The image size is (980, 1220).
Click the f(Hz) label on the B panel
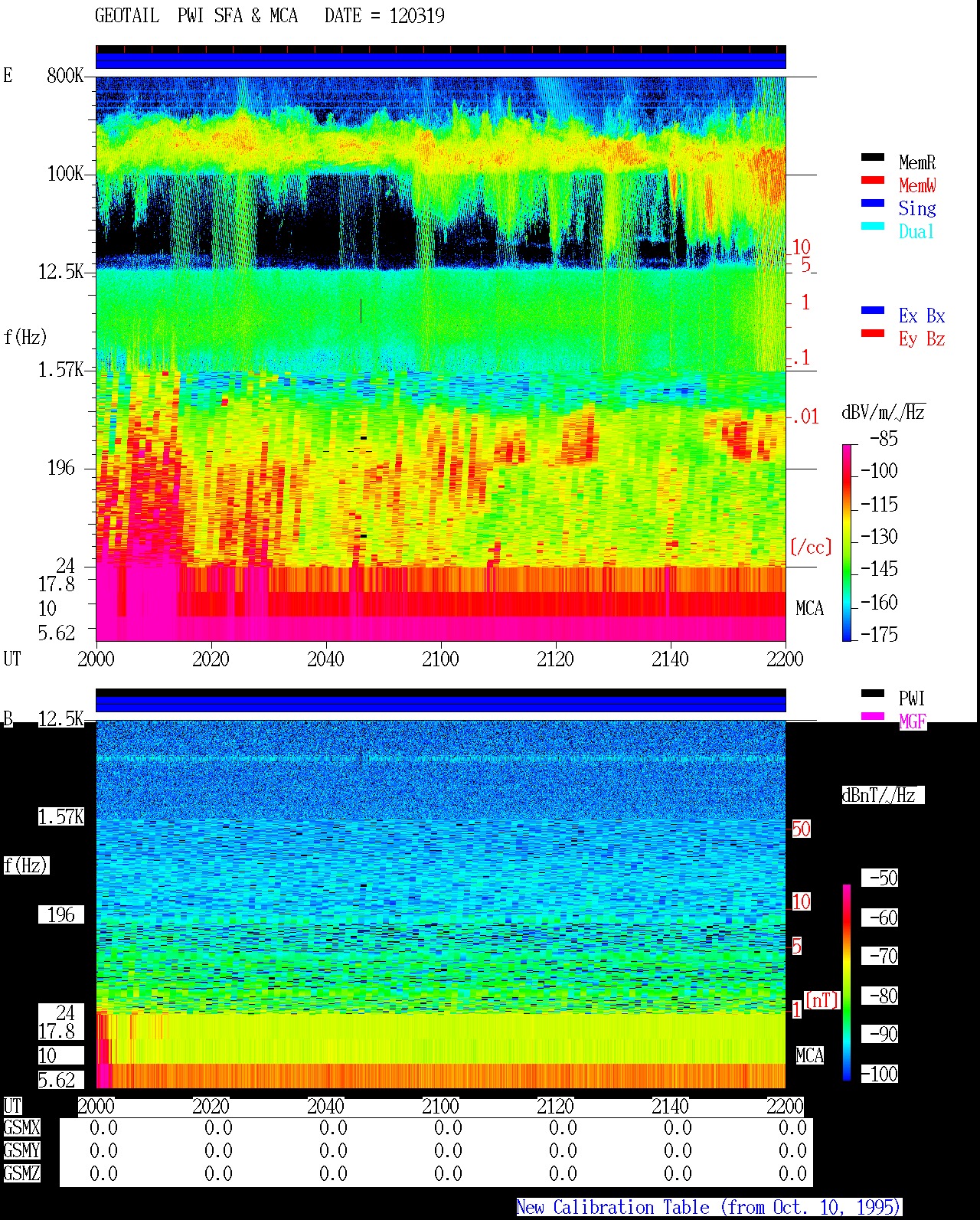pyautogui.click(x=25, y=865)
